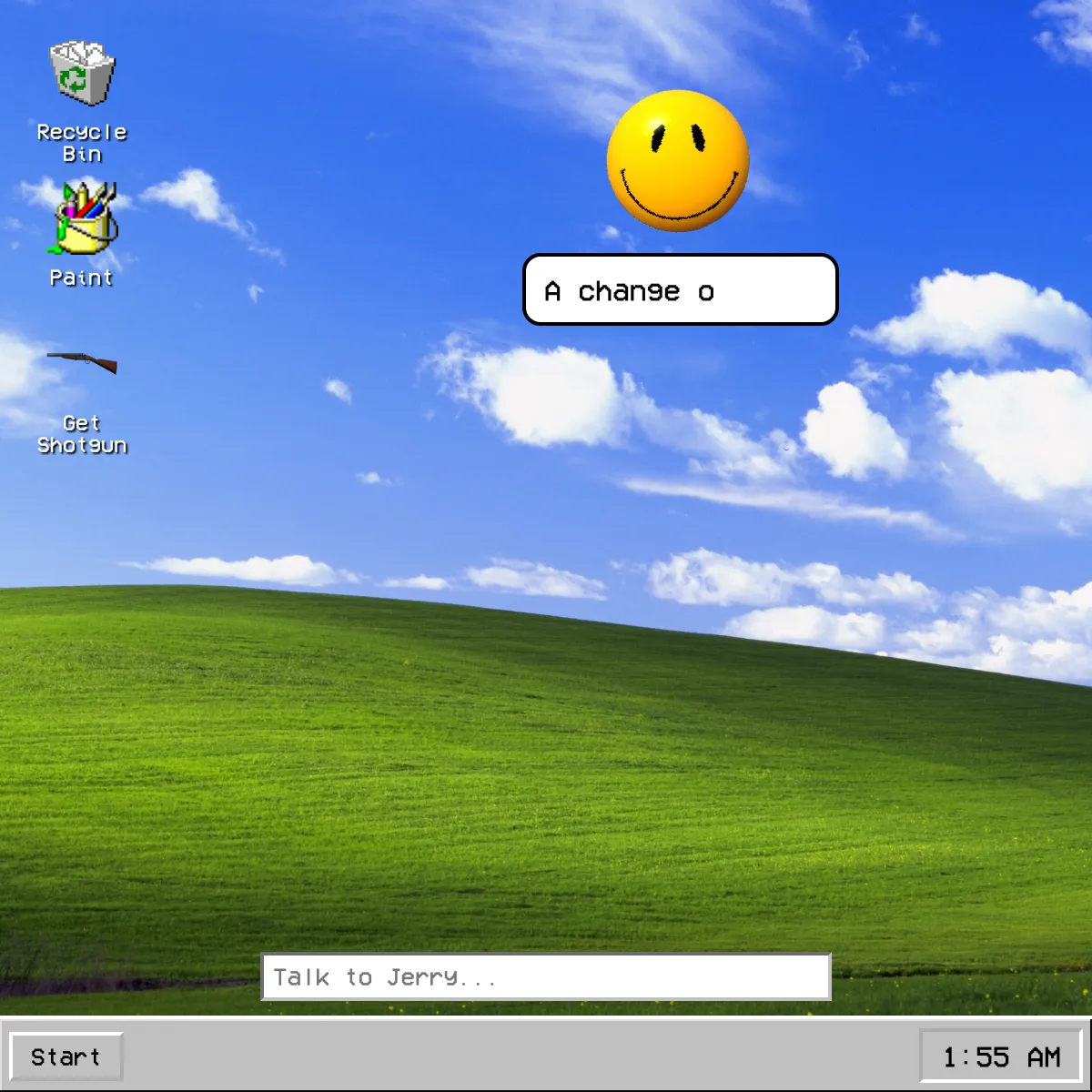The image size is (1092, 1092).
Task: Click the 1:55 AM taskbar clock
Action: pyautogui.click(x=1001, y=1057)
